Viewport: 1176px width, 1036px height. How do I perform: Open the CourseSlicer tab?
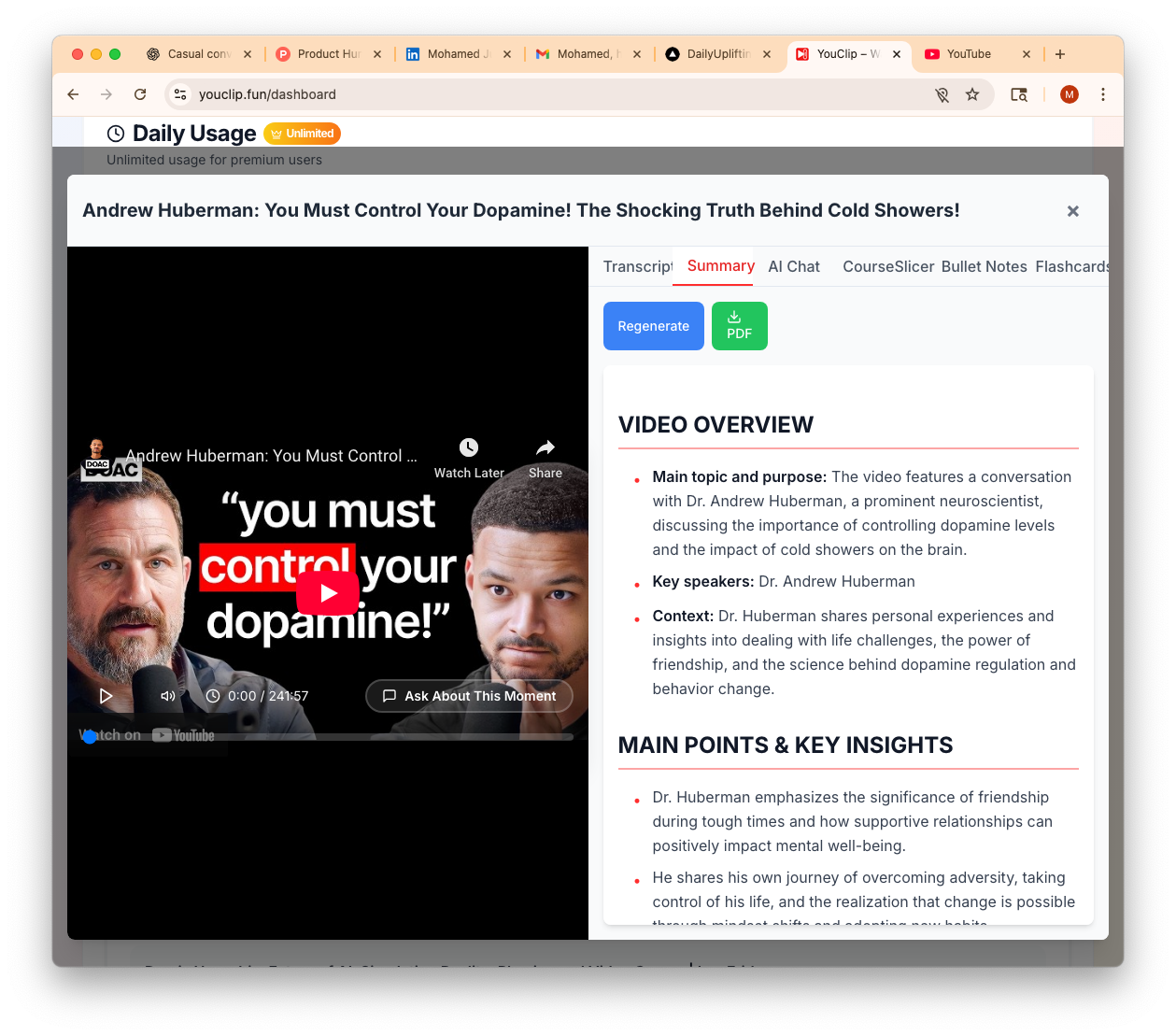pyautogui.click(x=888, y=266)
